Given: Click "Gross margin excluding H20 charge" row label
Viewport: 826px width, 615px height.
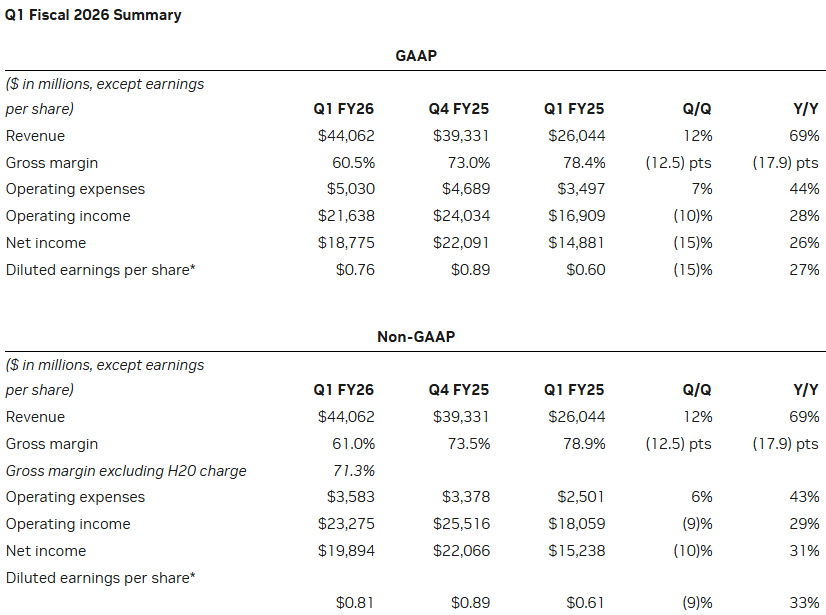Looking at the screenshot, I should [126, 471].
